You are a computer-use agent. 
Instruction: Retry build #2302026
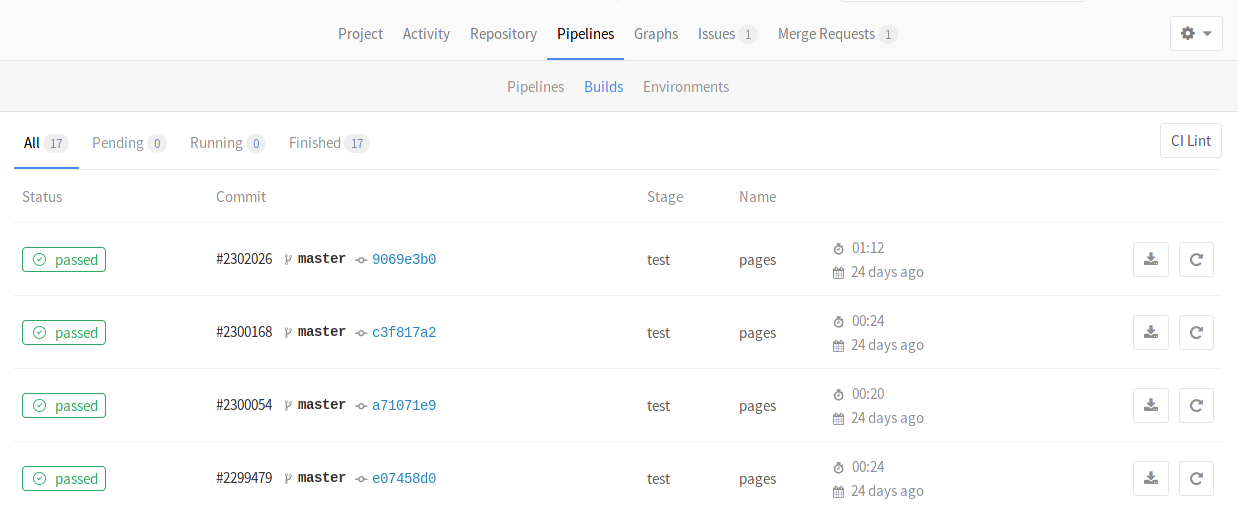pyautogui.click(x=1196, y=260)
